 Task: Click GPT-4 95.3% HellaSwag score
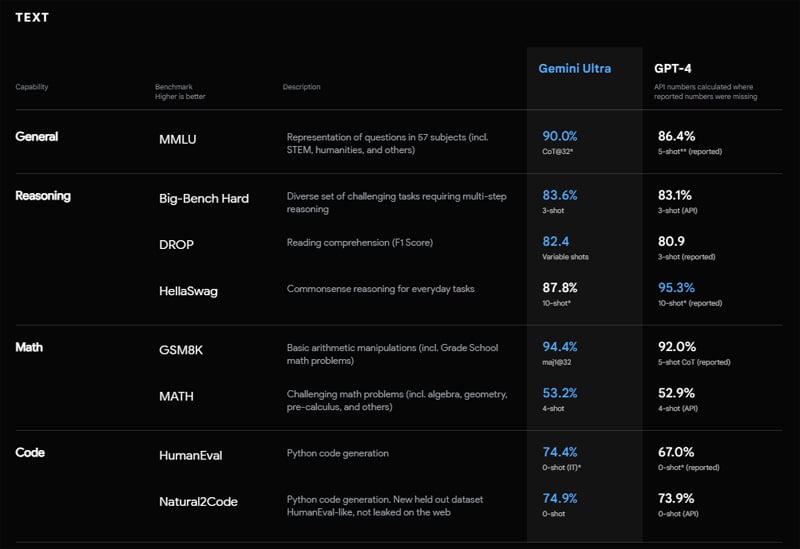click(x=677, y=288)
